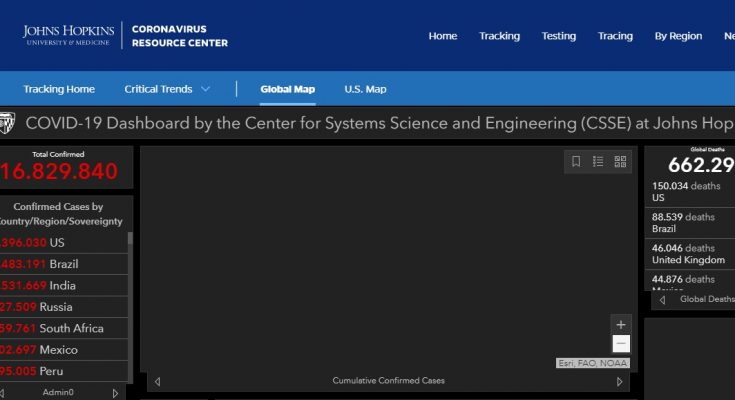
Task: Open Tracking Home tab
Action: [x=59, y=89]
